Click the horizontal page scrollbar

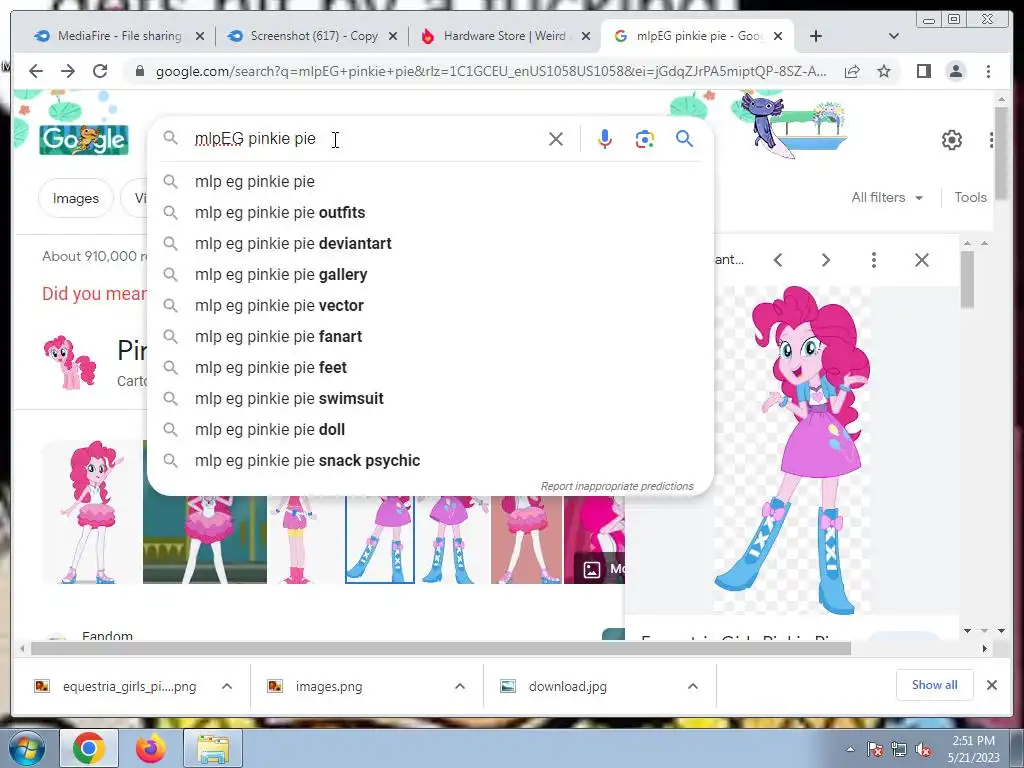coord(441,648)
